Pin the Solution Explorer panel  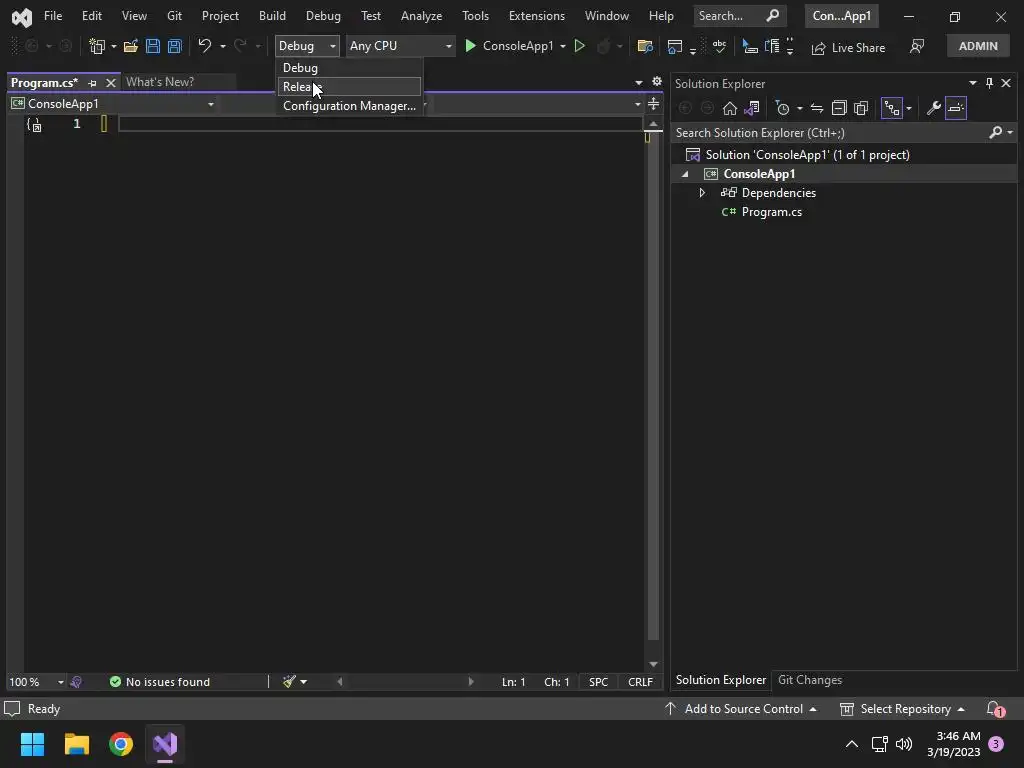tap(989, 83)
